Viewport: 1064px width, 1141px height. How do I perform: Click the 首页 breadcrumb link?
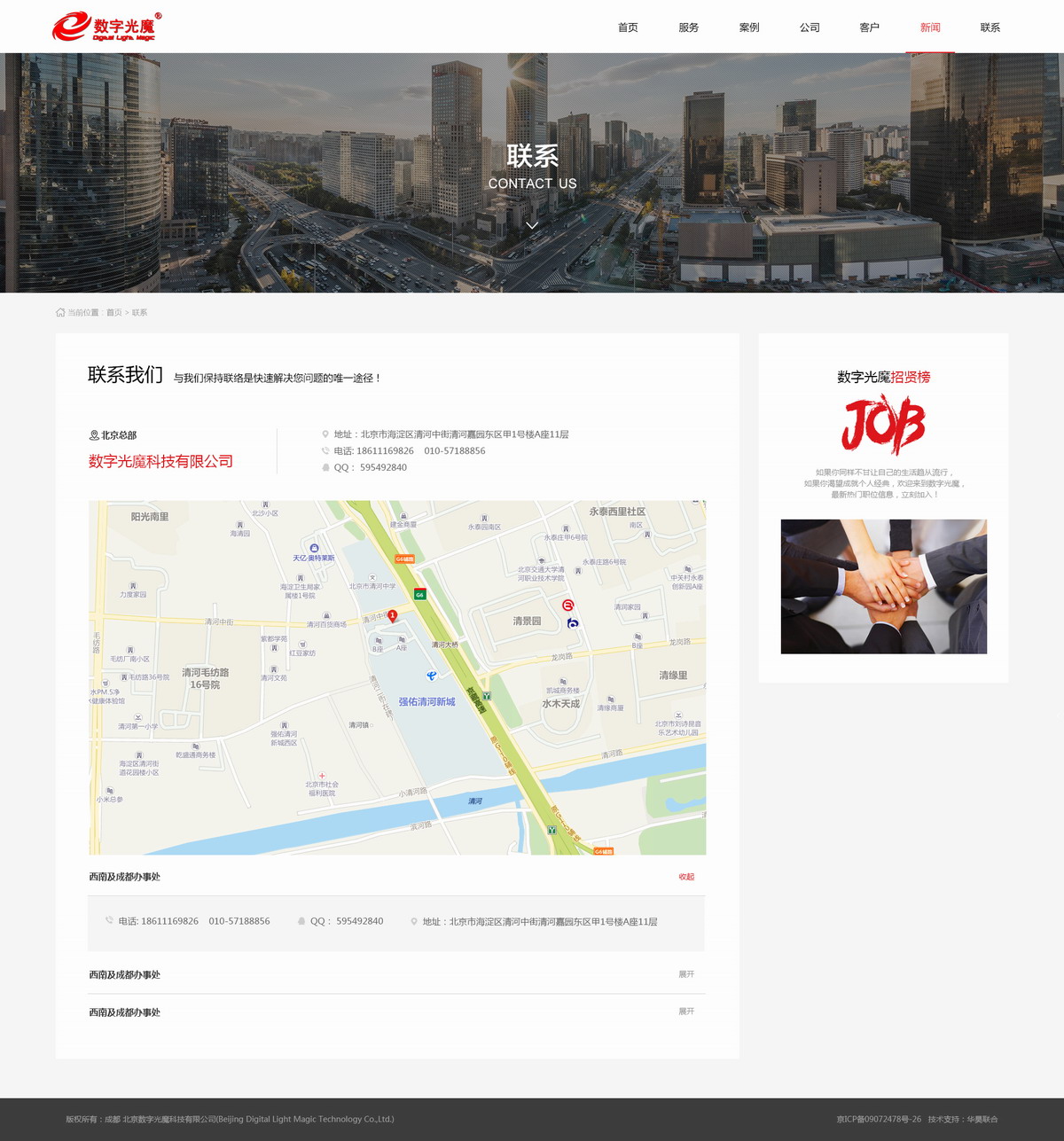tap(114, 313)
